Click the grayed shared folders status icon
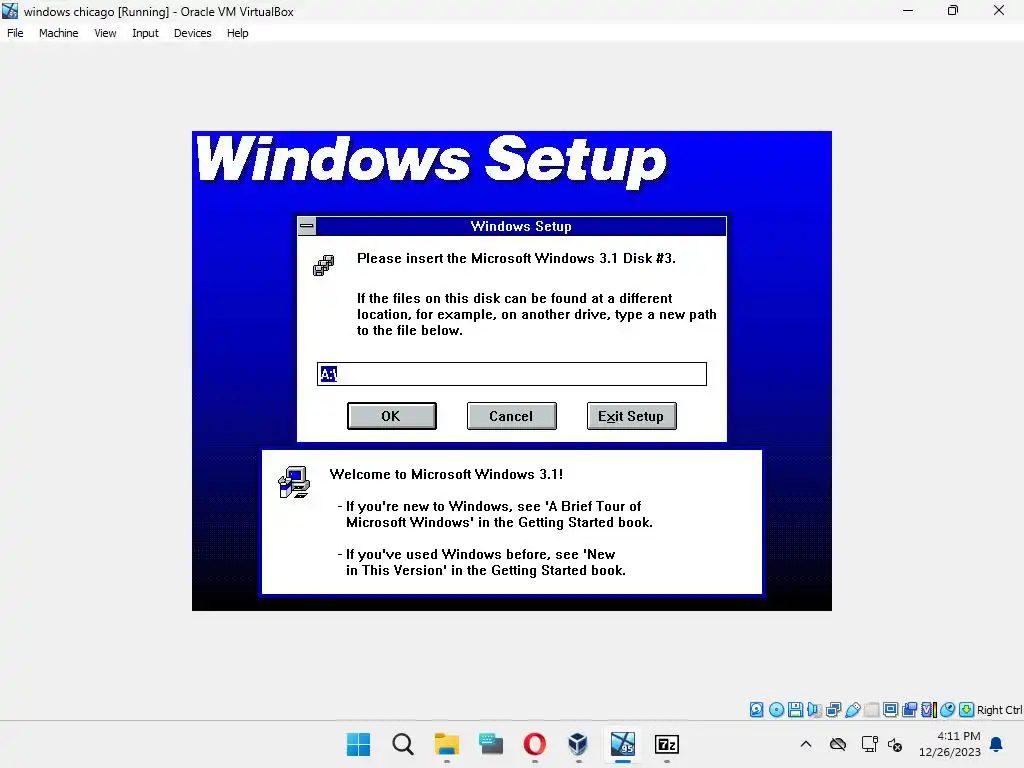The image size is (1024, 768). [871, 709]
